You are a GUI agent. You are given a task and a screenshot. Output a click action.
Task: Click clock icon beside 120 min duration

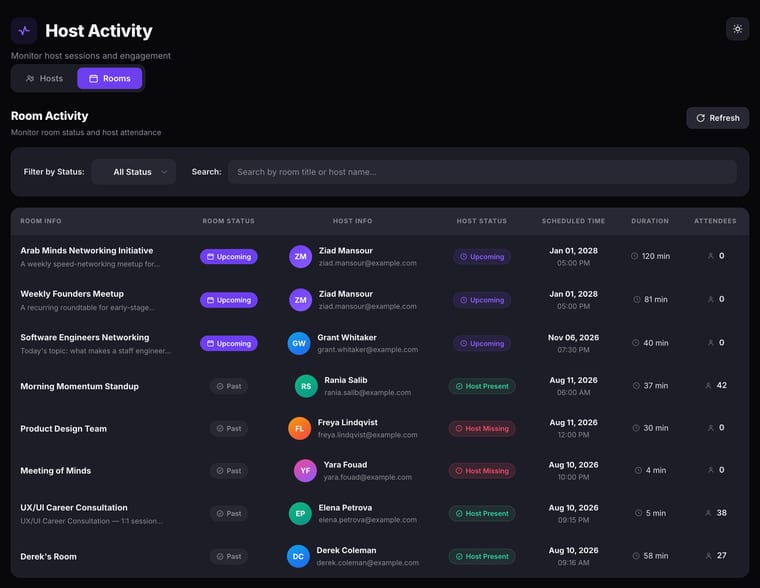click(x=634, y=256)
